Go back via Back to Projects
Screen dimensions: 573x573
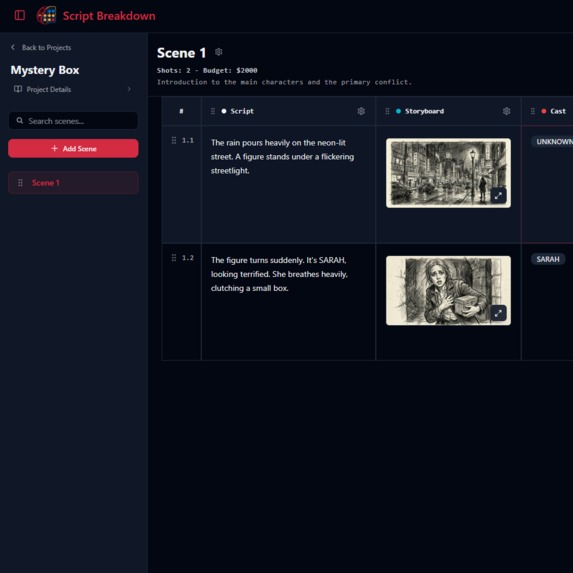46,48
